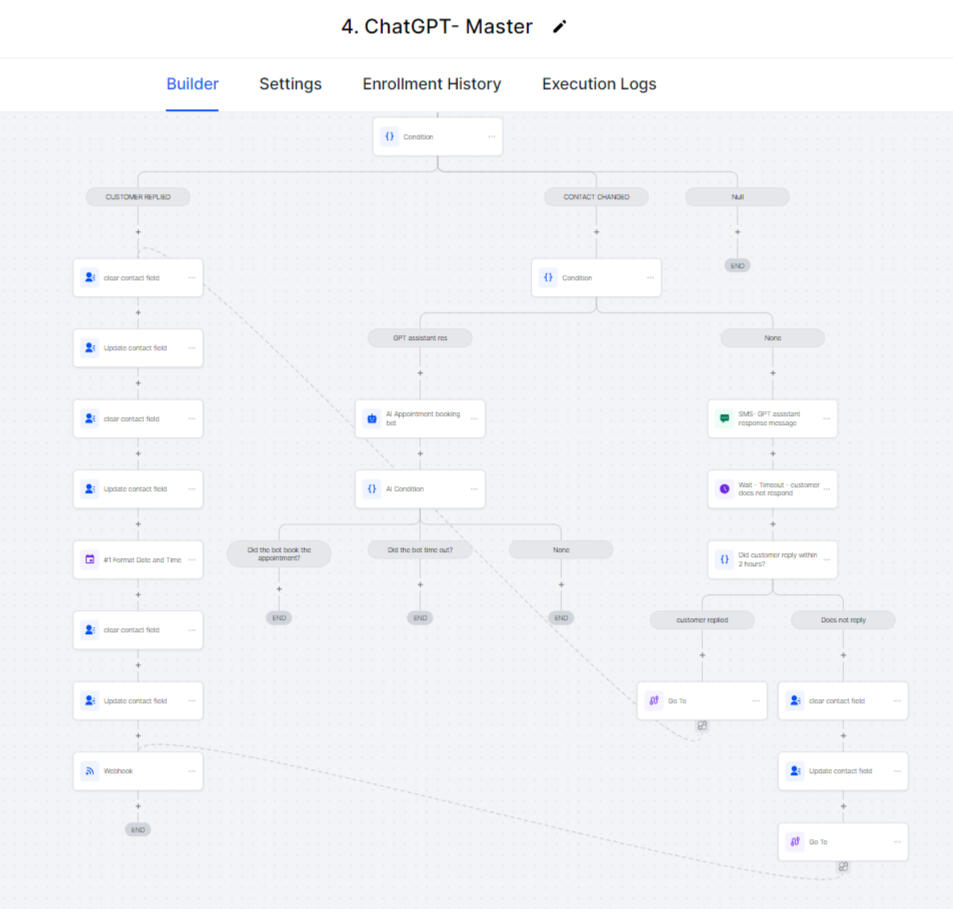
Task: Open the Settings tab
Action: 291,84
